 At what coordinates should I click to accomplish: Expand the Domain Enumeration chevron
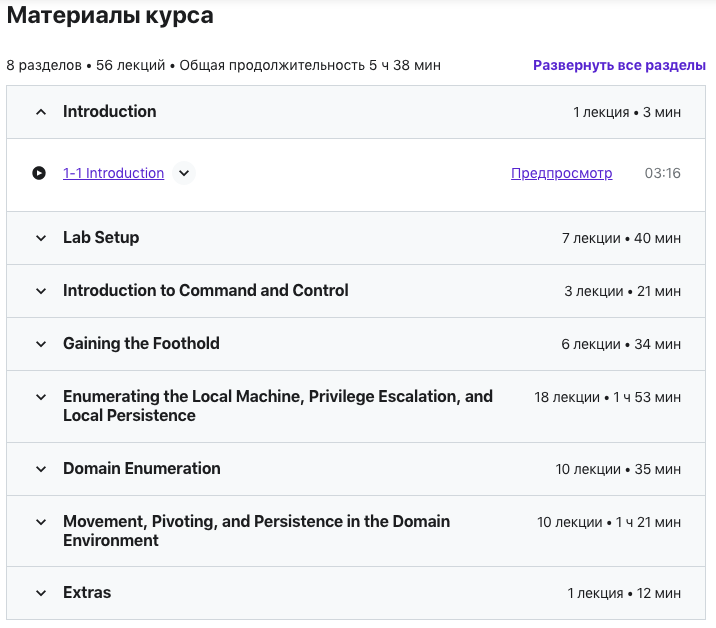[41, 469]
